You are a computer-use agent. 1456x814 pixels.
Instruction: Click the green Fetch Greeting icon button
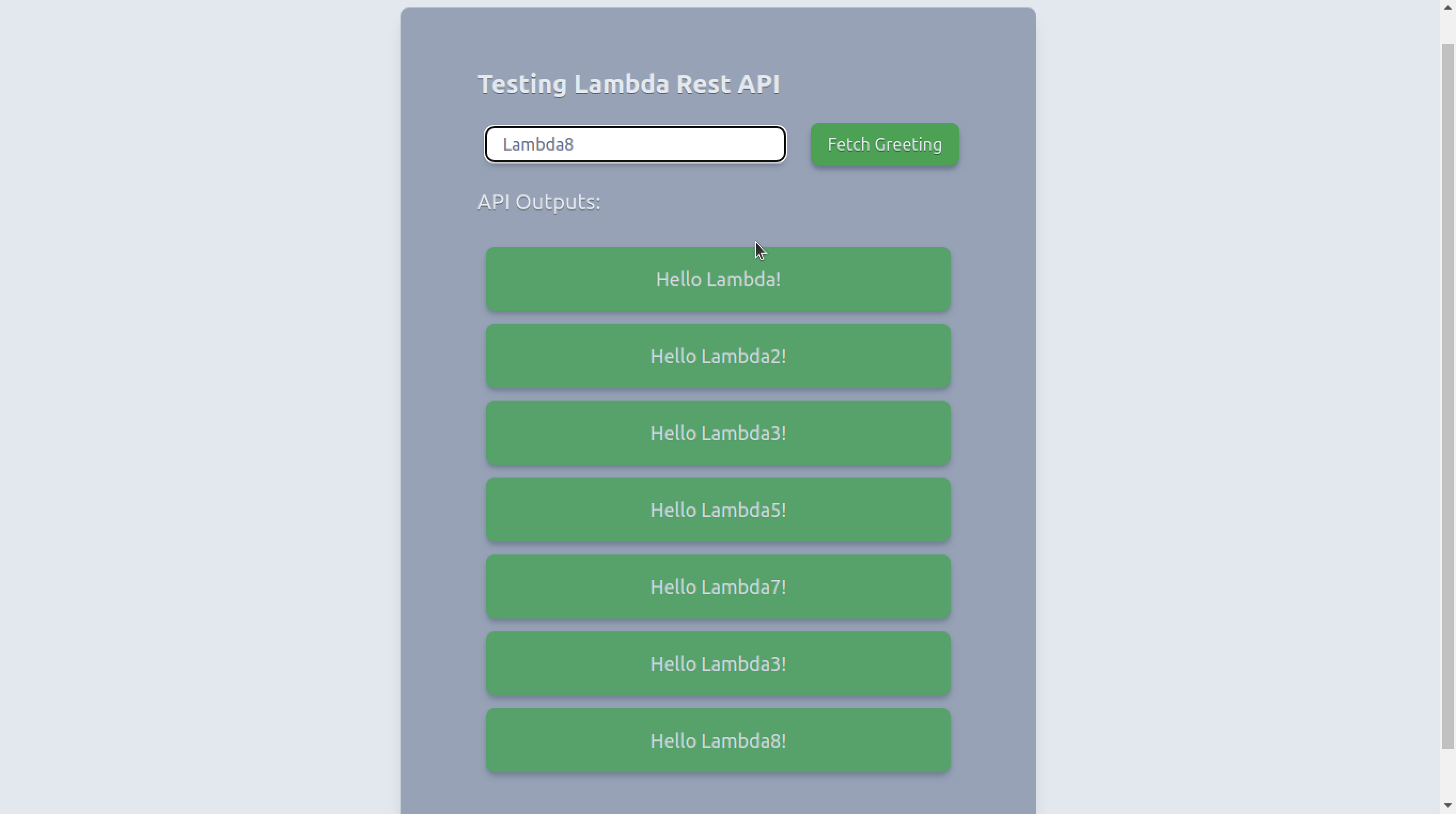pyautogui.click(x=884, y=144)
